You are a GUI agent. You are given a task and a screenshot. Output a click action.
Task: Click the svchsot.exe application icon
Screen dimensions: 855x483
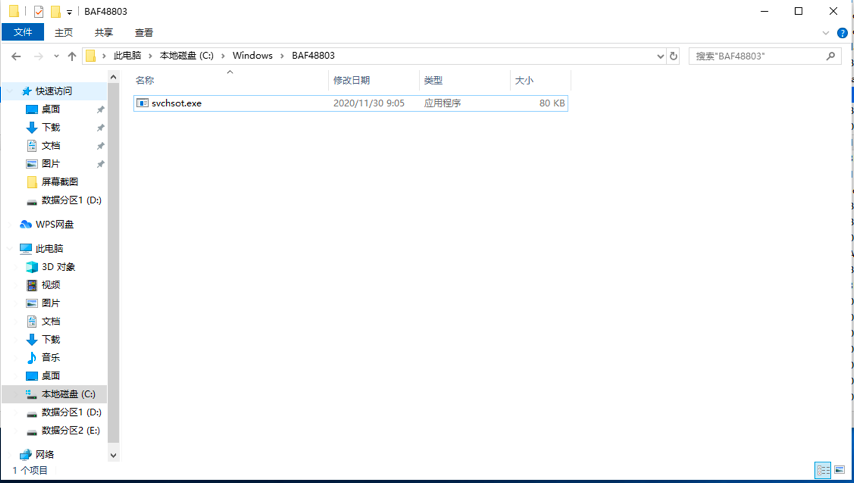[142, 103]
